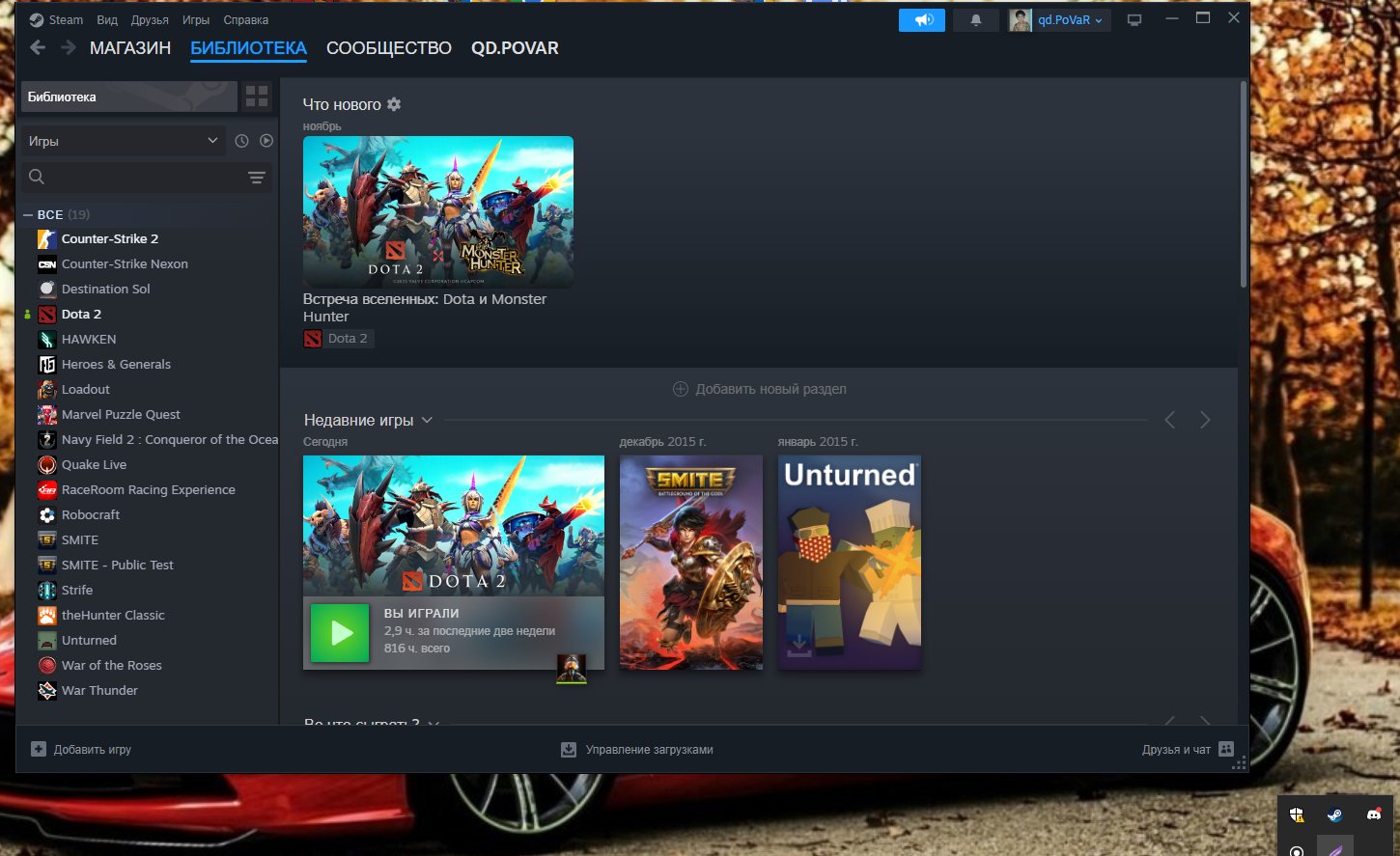Open the notifications bell
This screenshot has width=1400, height=856.
click(x=975, y=20)
